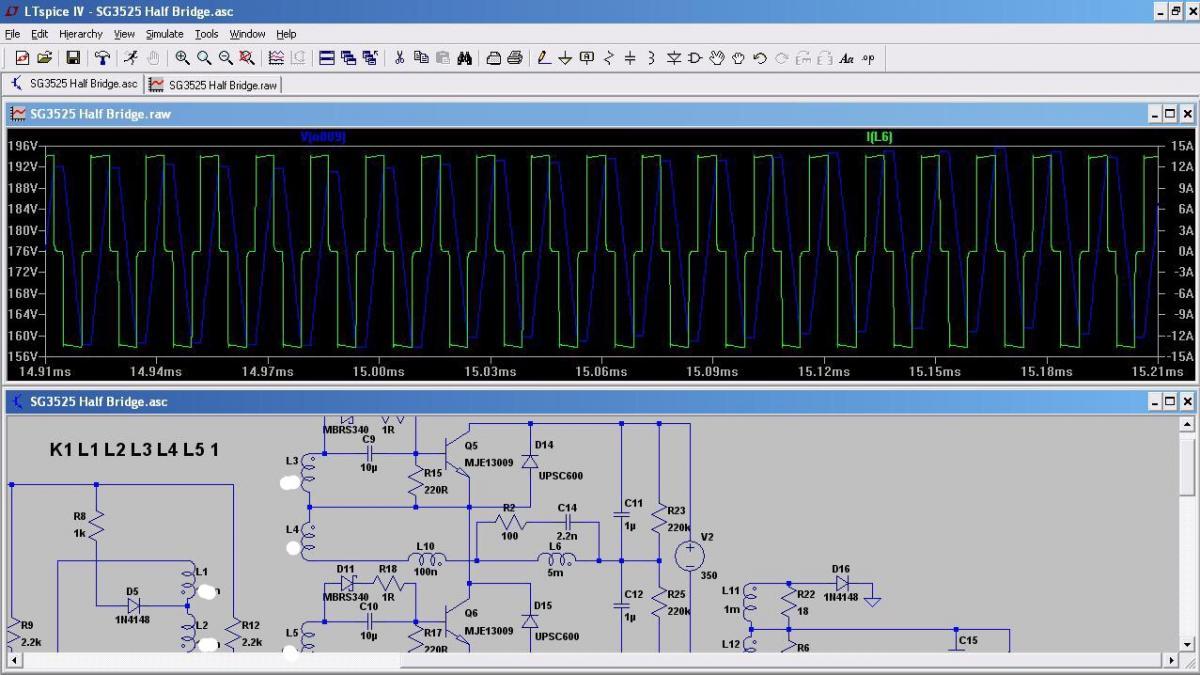The height and width of the screenshot is (675, 1200).
Task: Click the Print icon
Action: coord(515,58)
